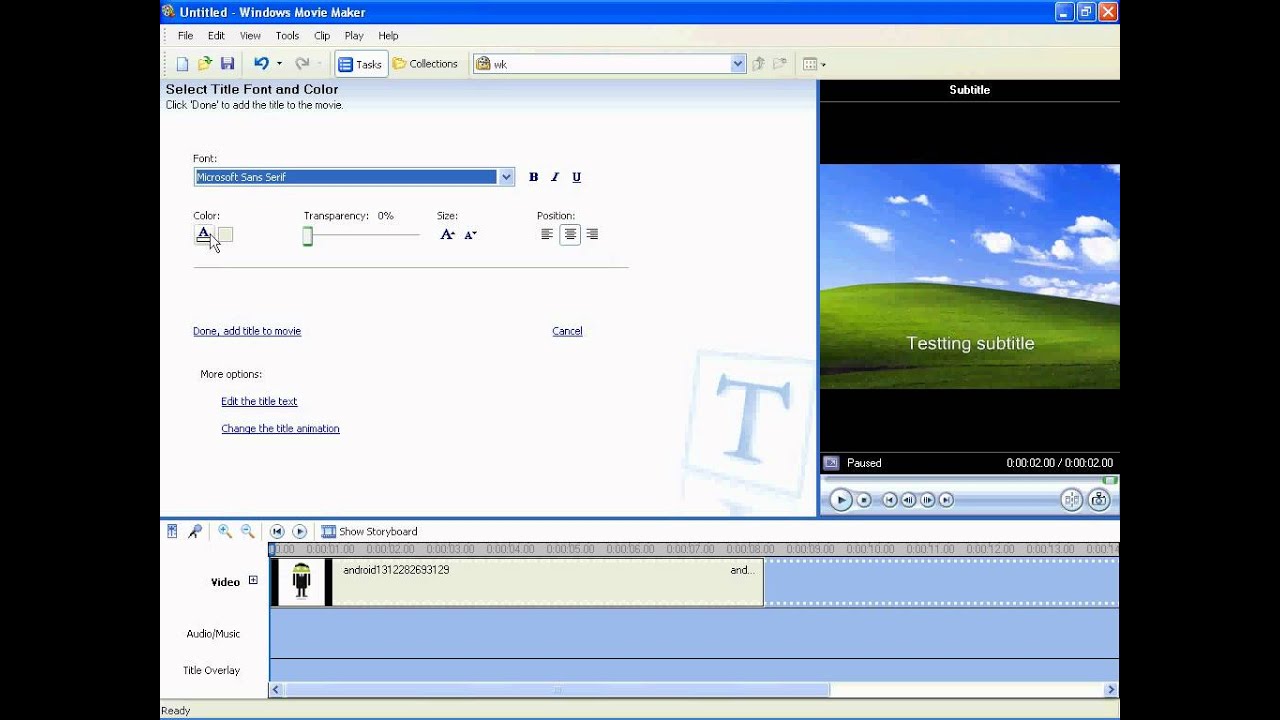Click the Show Storyboard button
The image size is (1280, 720).
point(369,531)
